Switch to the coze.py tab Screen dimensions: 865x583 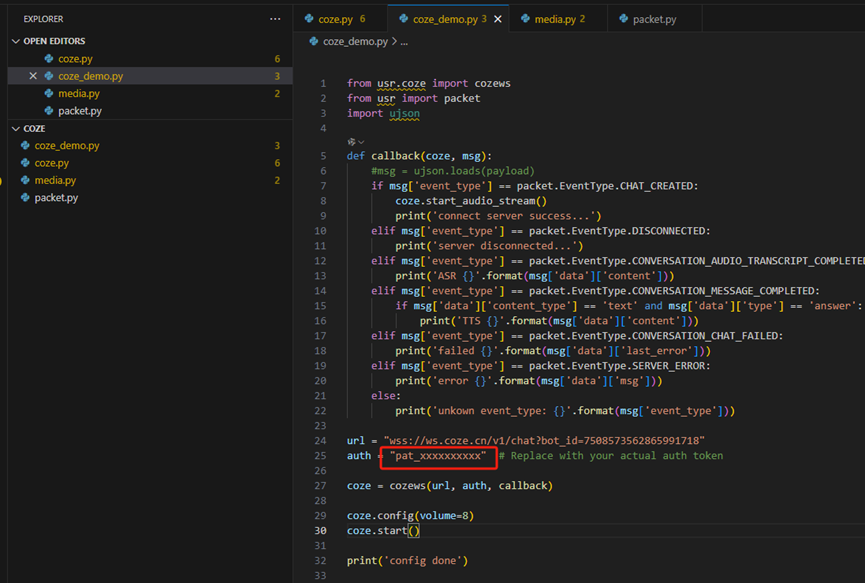[x=336, y=19]
